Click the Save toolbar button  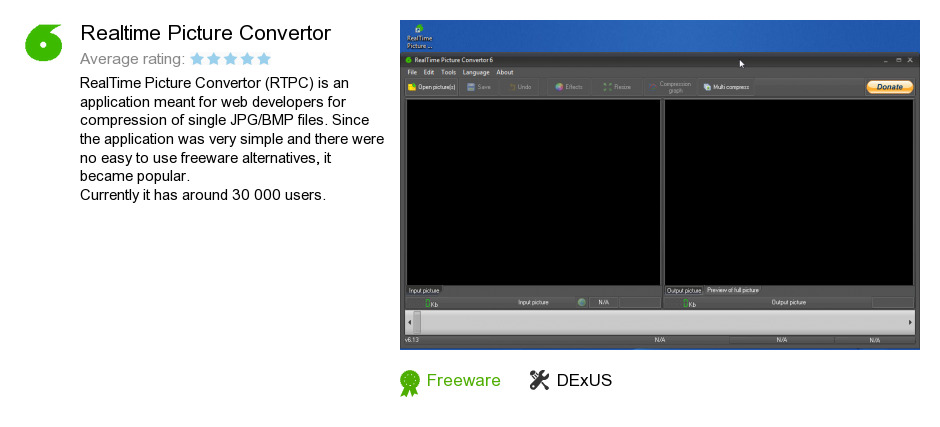[x=480, y=87]
